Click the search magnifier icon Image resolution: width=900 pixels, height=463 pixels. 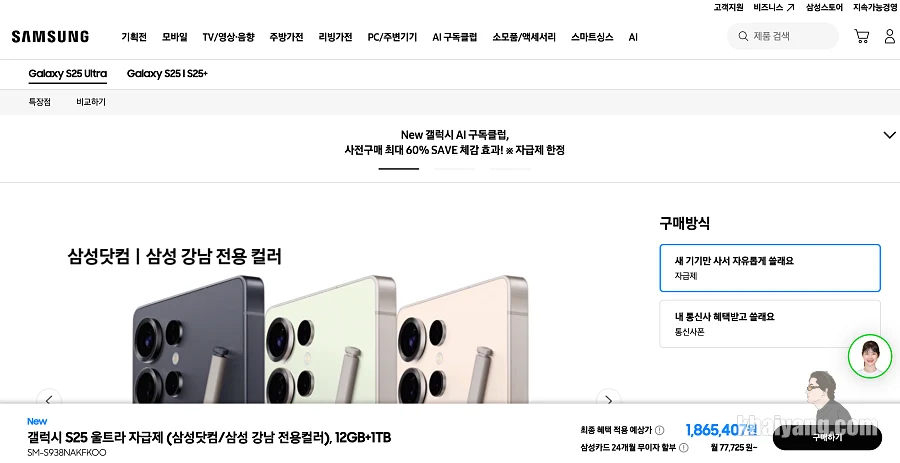(743, 36)
